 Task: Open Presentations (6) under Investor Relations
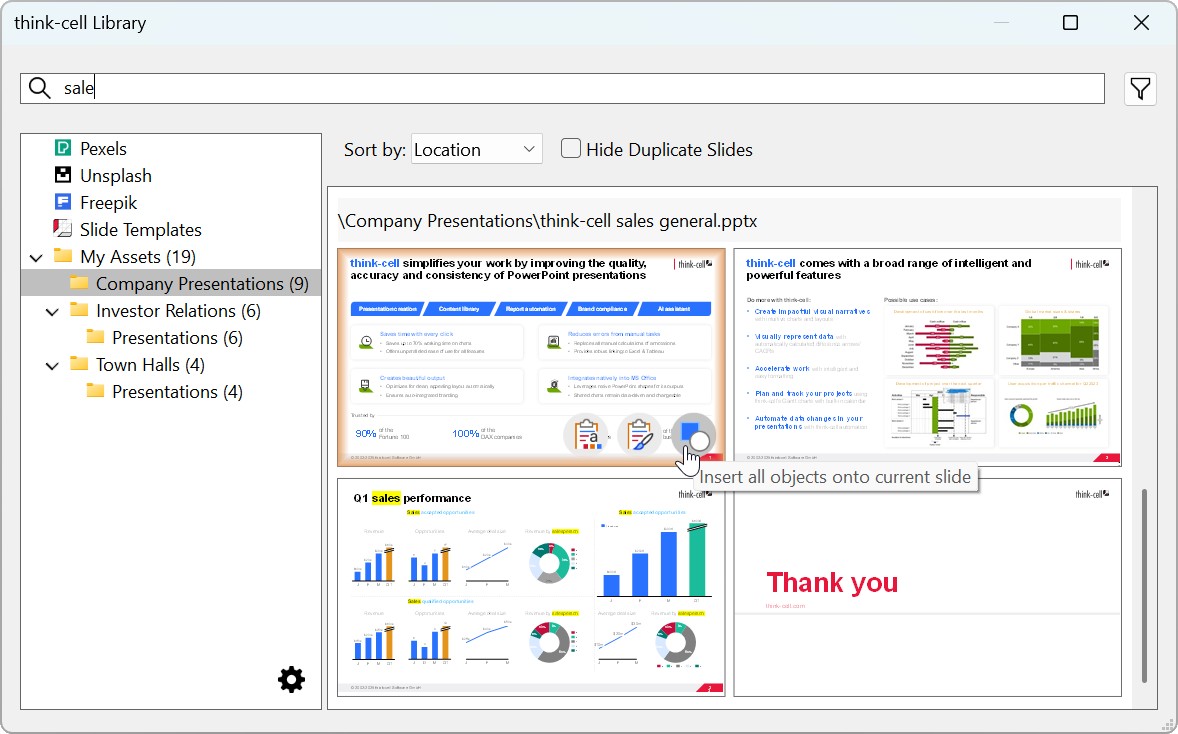coord(177,338)
